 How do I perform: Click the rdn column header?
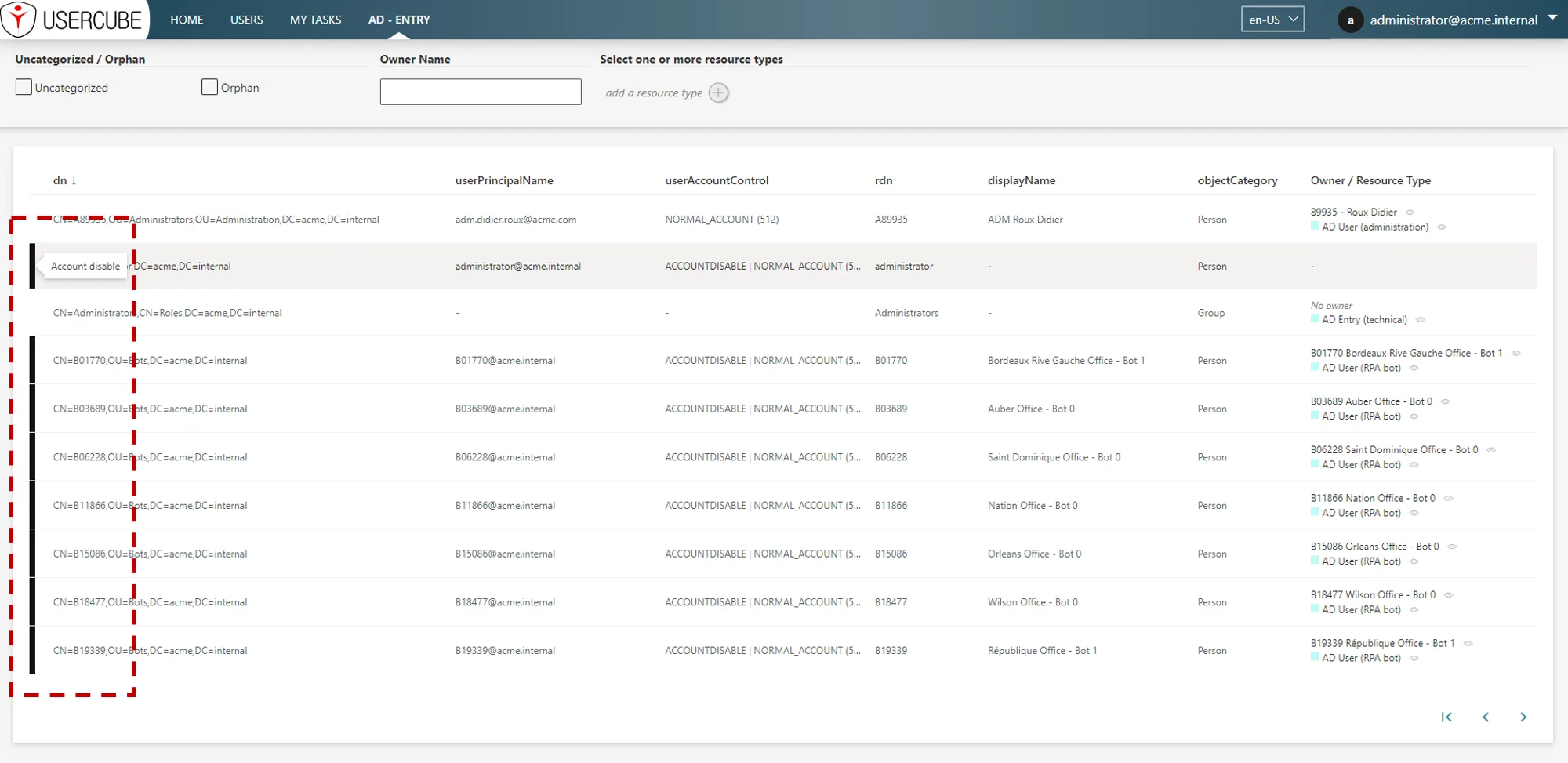pyautogui.click(x=884, y=180)
